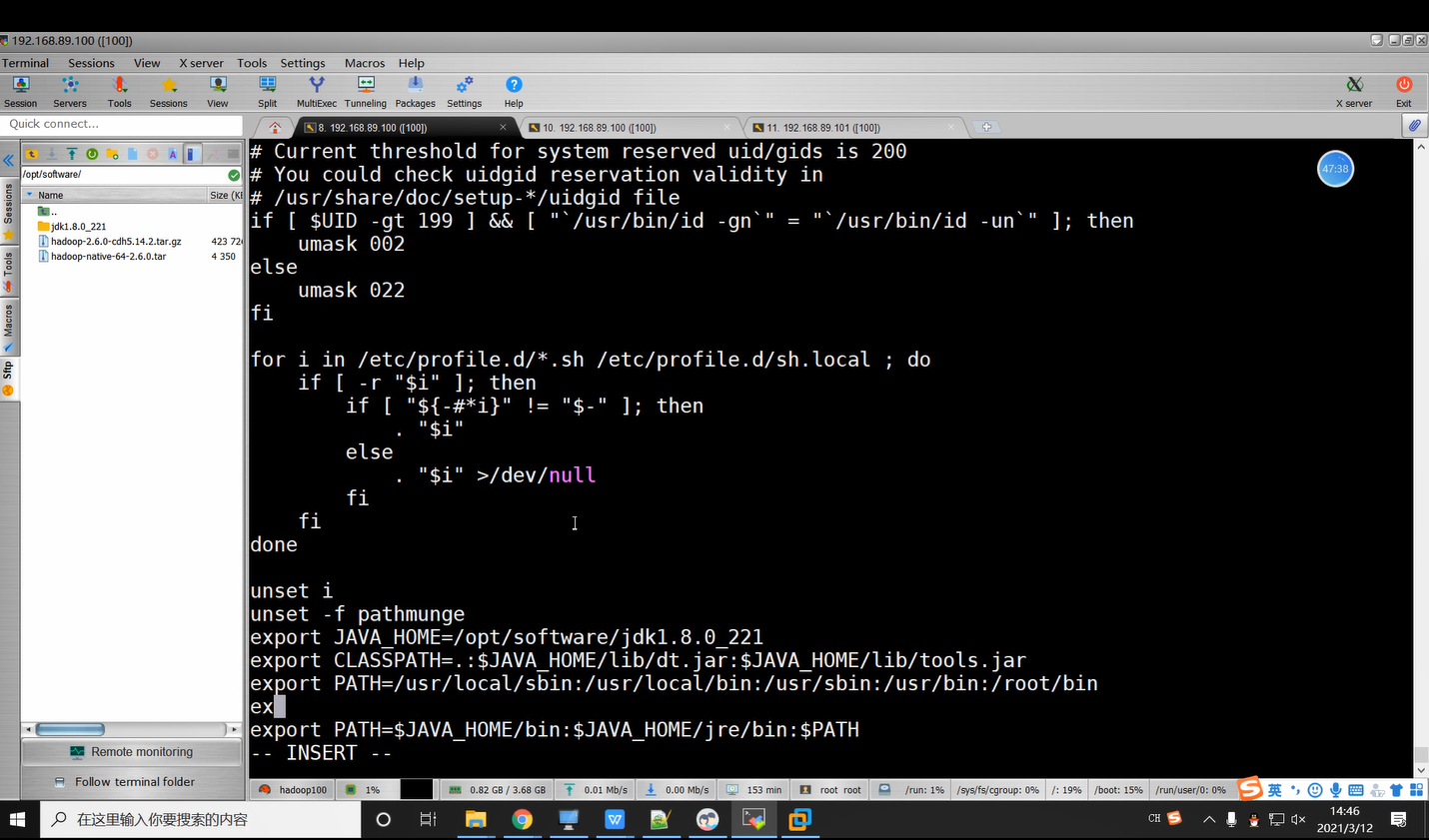The height and width of the screenshot is (840, 1429).
Task: Click the 0.82 GB / 3.68 GB memory status
Action: [497, 789]
